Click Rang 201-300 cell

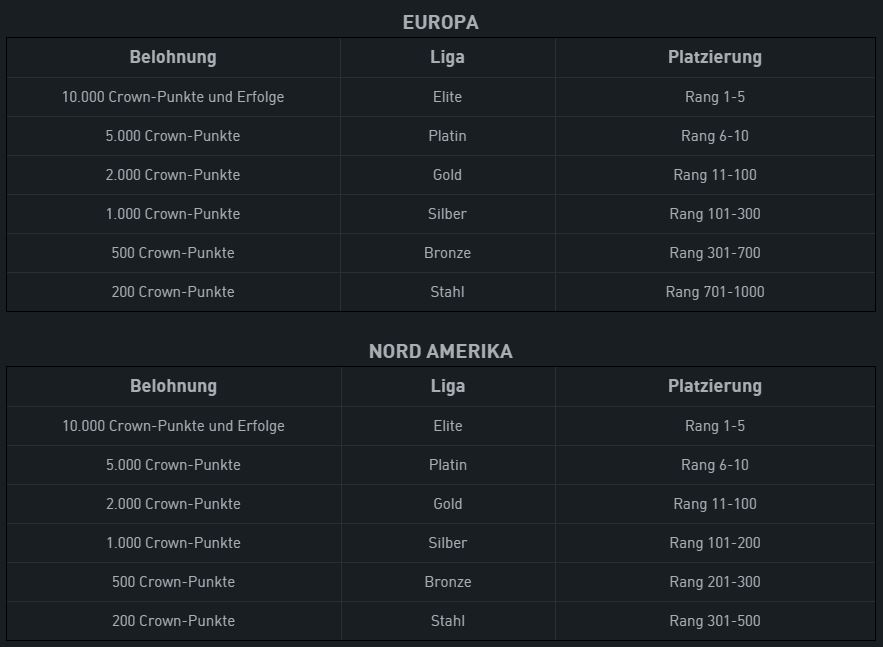click(715, 582)
